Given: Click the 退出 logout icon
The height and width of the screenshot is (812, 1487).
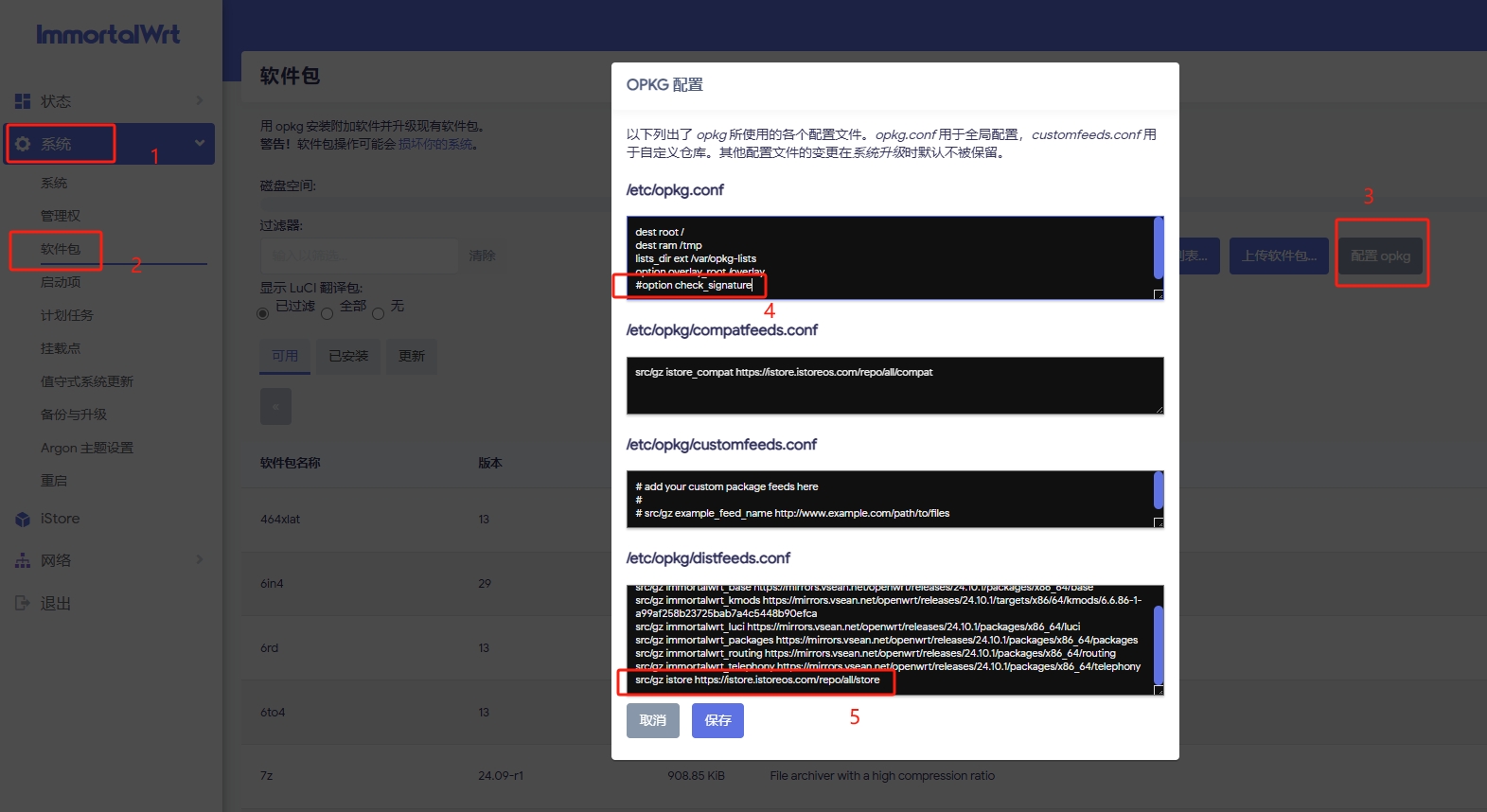Looking at the screenshot, I should pyautogui.click(x=23, y=603).
